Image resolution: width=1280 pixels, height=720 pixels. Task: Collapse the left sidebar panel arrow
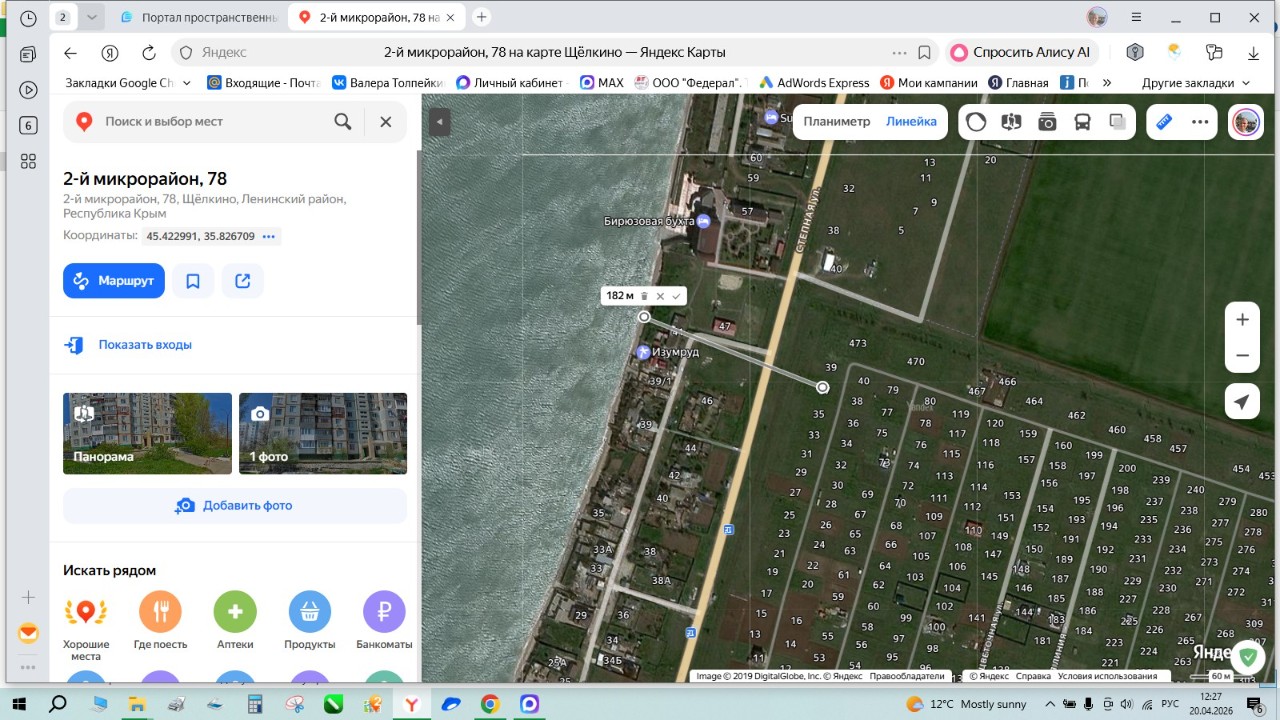click(x=439, y=122)
